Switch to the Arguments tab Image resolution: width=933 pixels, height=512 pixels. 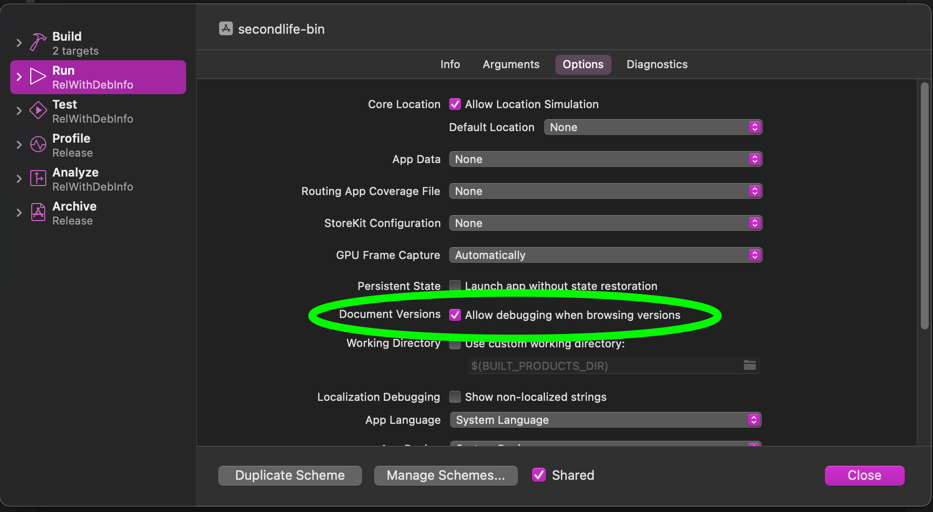pos(511,64)
